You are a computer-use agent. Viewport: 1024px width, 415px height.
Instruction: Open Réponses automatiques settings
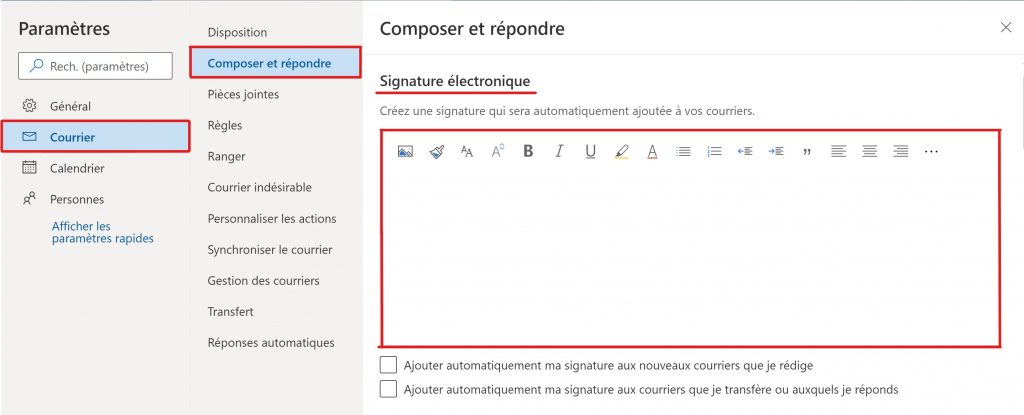tap(271, 342)
